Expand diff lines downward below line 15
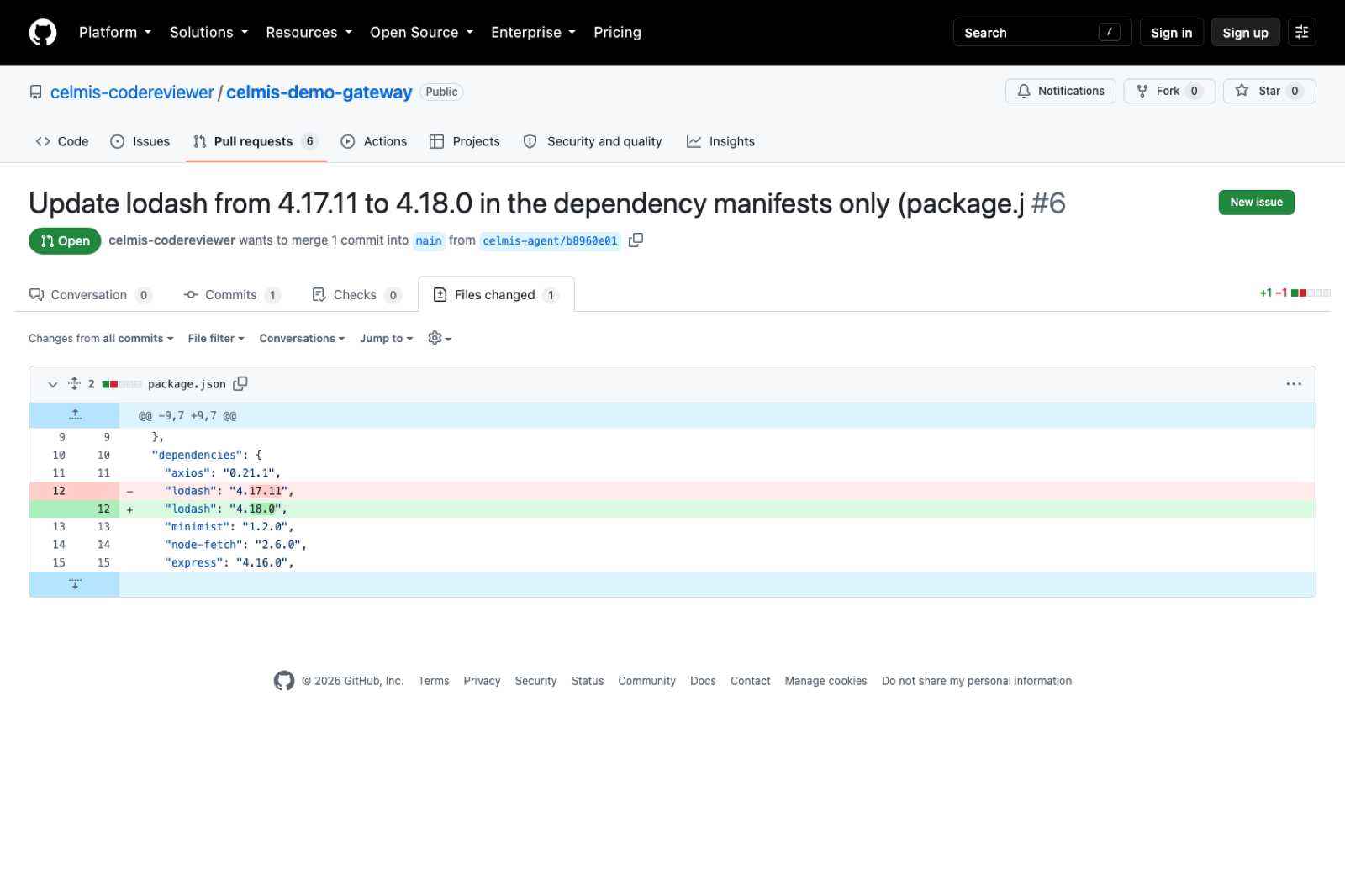The image size is (1345, 896). pos(75,584)
